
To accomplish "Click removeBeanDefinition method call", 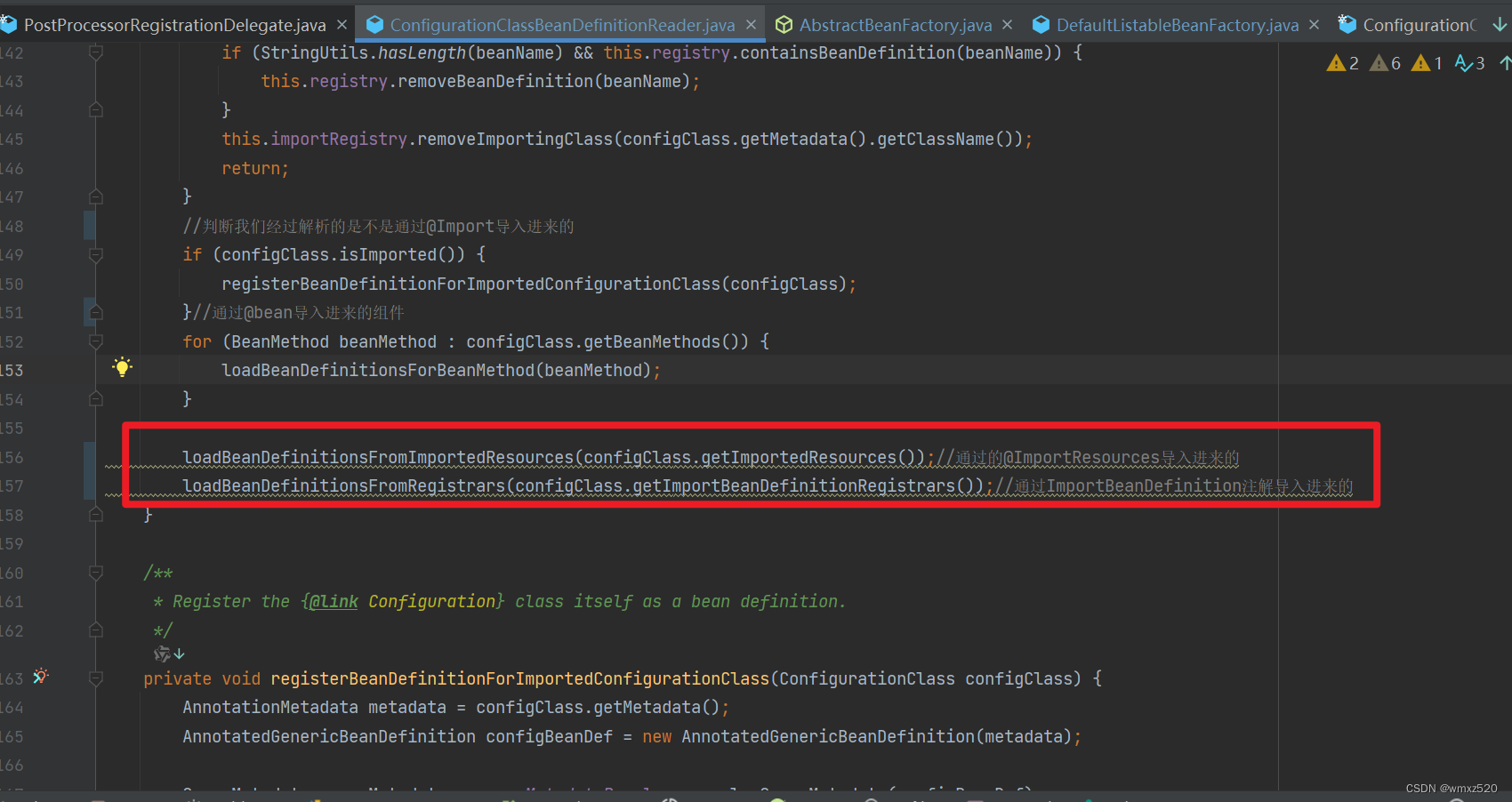I will (495, 81).
